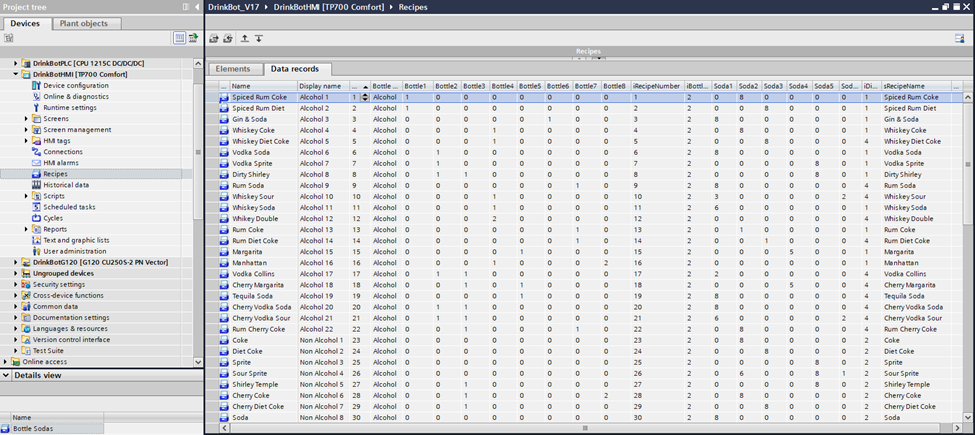Collapse the DrinkBotHMI device node
Viewport: 975px width, 435px height.
click(16, 75)
